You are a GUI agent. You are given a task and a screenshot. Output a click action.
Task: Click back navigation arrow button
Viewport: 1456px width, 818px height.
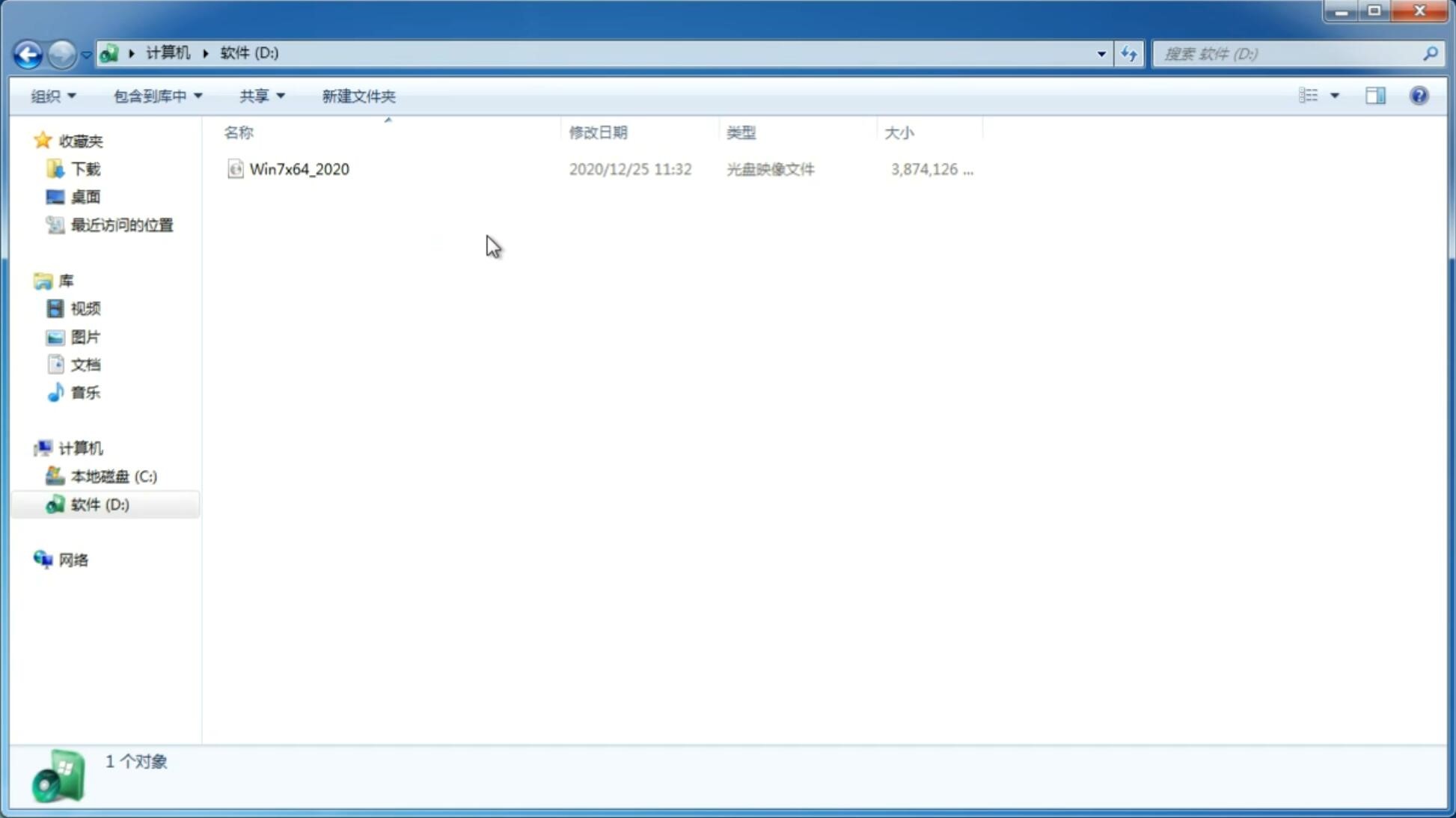pyautogui.click(x=27, y=53)
